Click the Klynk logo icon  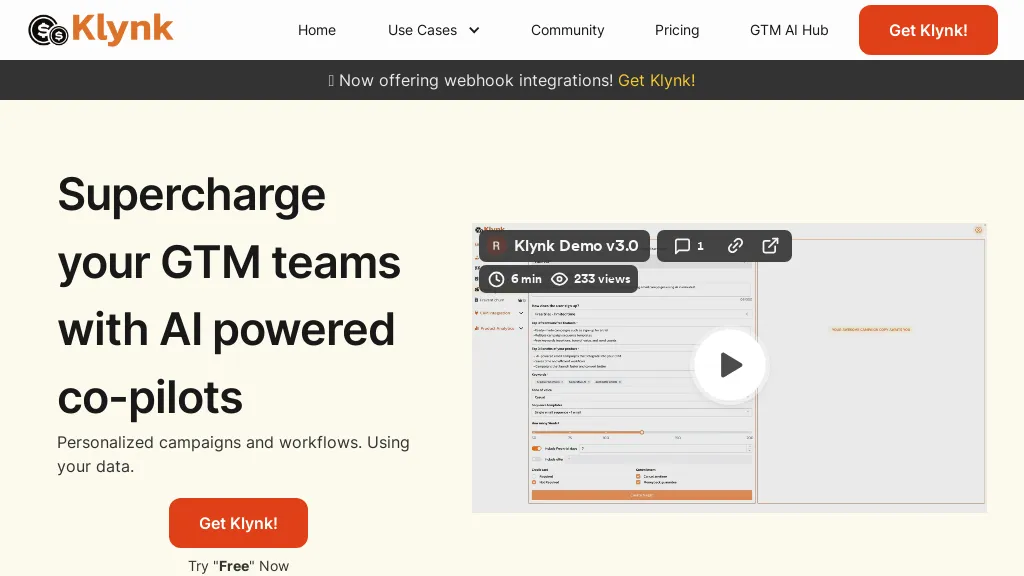(x=48, y=30)
